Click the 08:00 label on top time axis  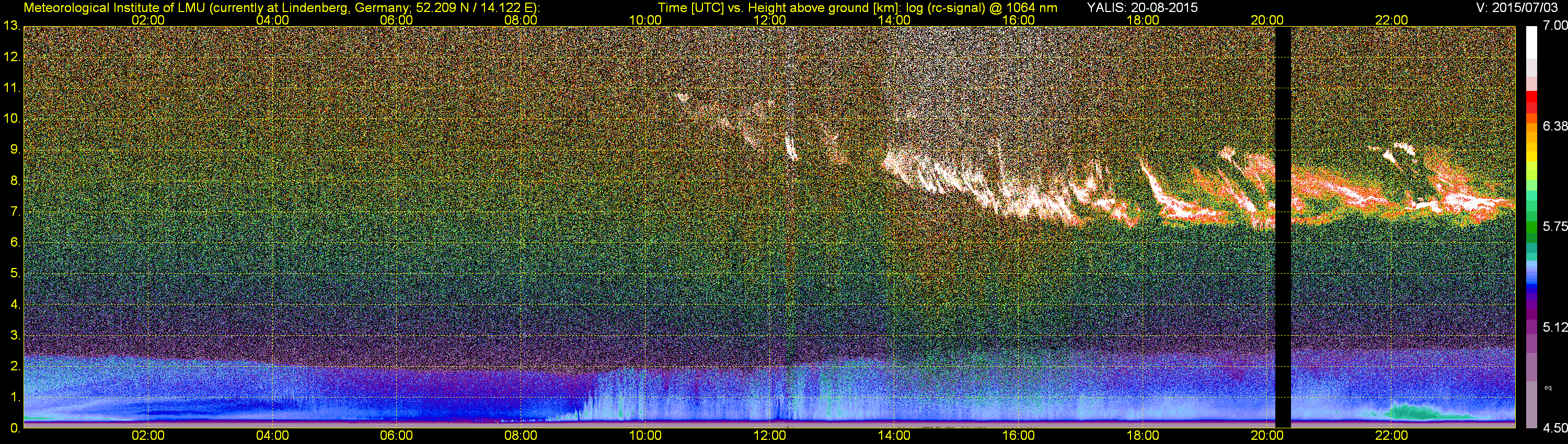click(521, 20)
